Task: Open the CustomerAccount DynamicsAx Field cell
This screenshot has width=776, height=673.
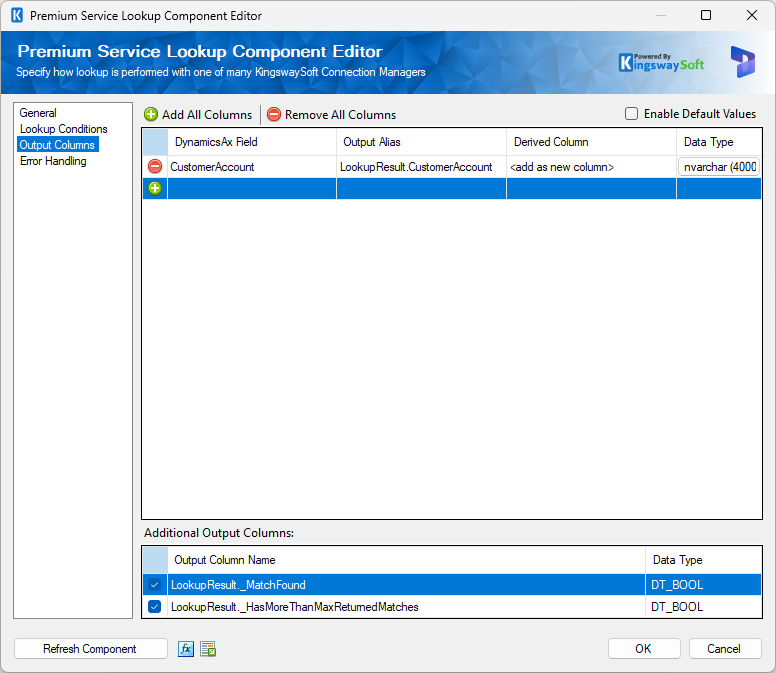Action: point(252,167)
